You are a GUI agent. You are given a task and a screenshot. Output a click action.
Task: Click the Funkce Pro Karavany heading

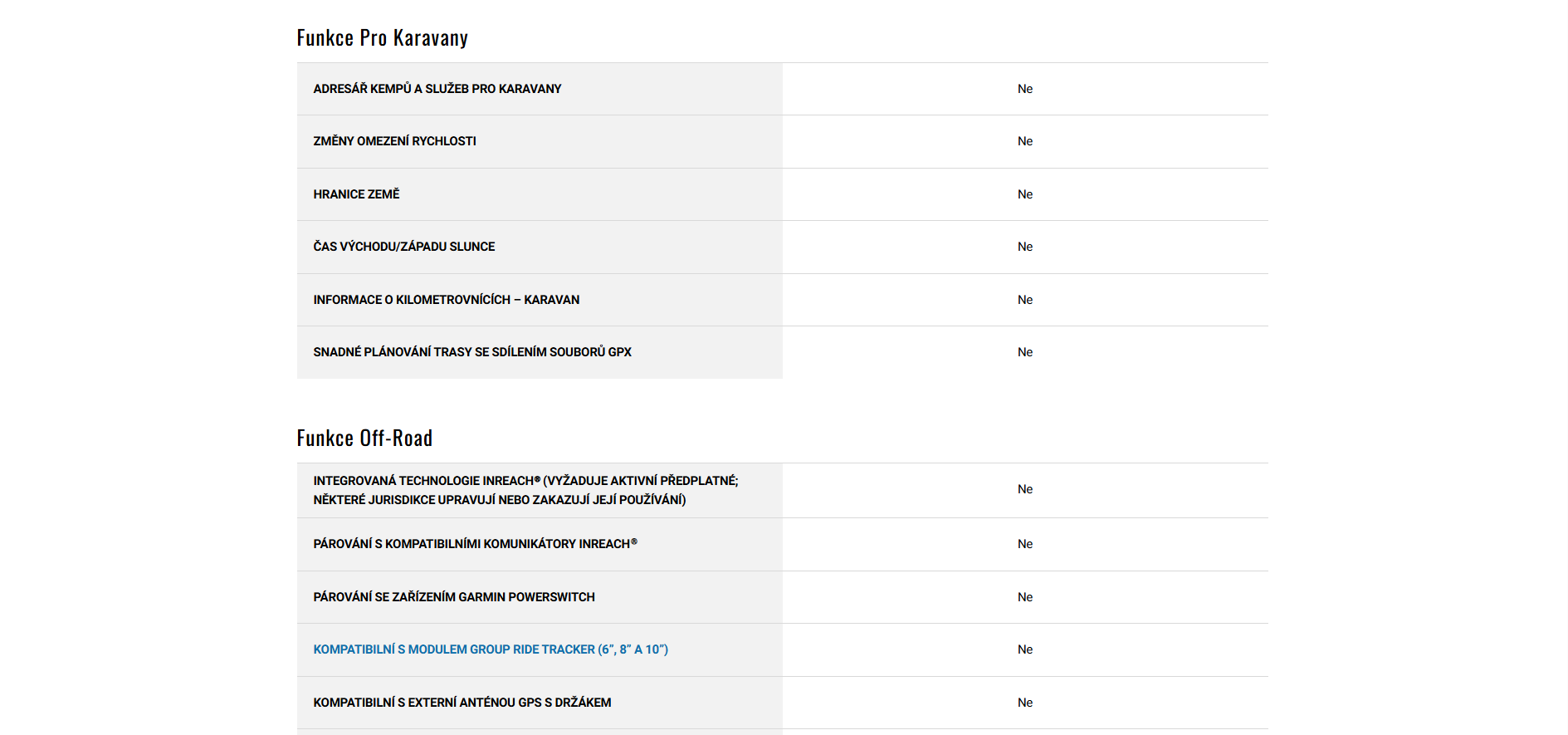tap(382, 38)
